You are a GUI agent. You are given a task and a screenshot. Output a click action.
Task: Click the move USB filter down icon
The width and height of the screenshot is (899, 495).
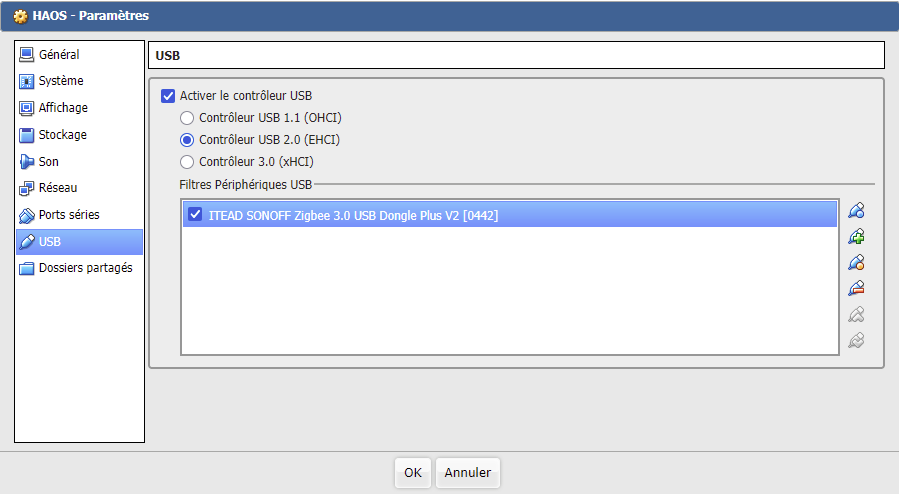856,341
